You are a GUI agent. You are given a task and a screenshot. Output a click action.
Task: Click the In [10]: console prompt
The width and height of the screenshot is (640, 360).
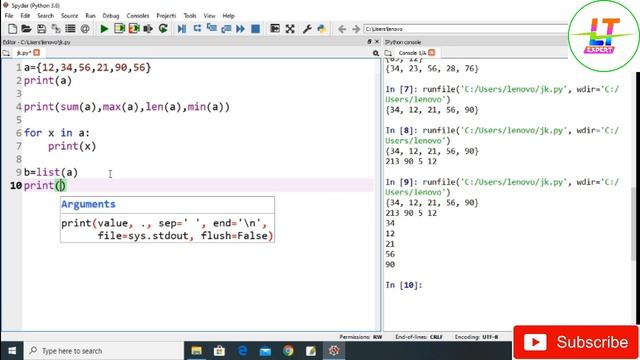click(403, 285)
